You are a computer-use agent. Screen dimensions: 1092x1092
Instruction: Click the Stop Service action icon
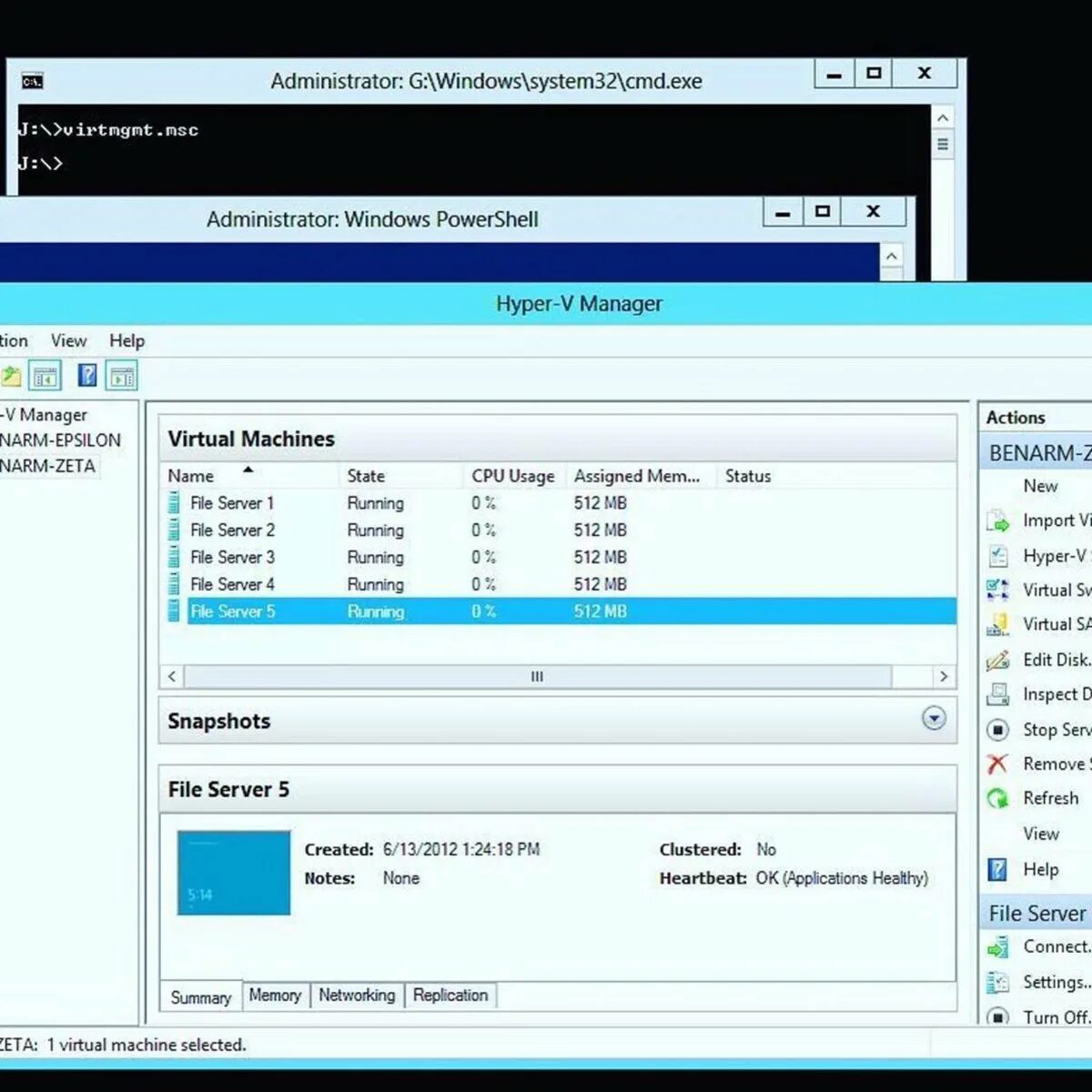[998, 730]
